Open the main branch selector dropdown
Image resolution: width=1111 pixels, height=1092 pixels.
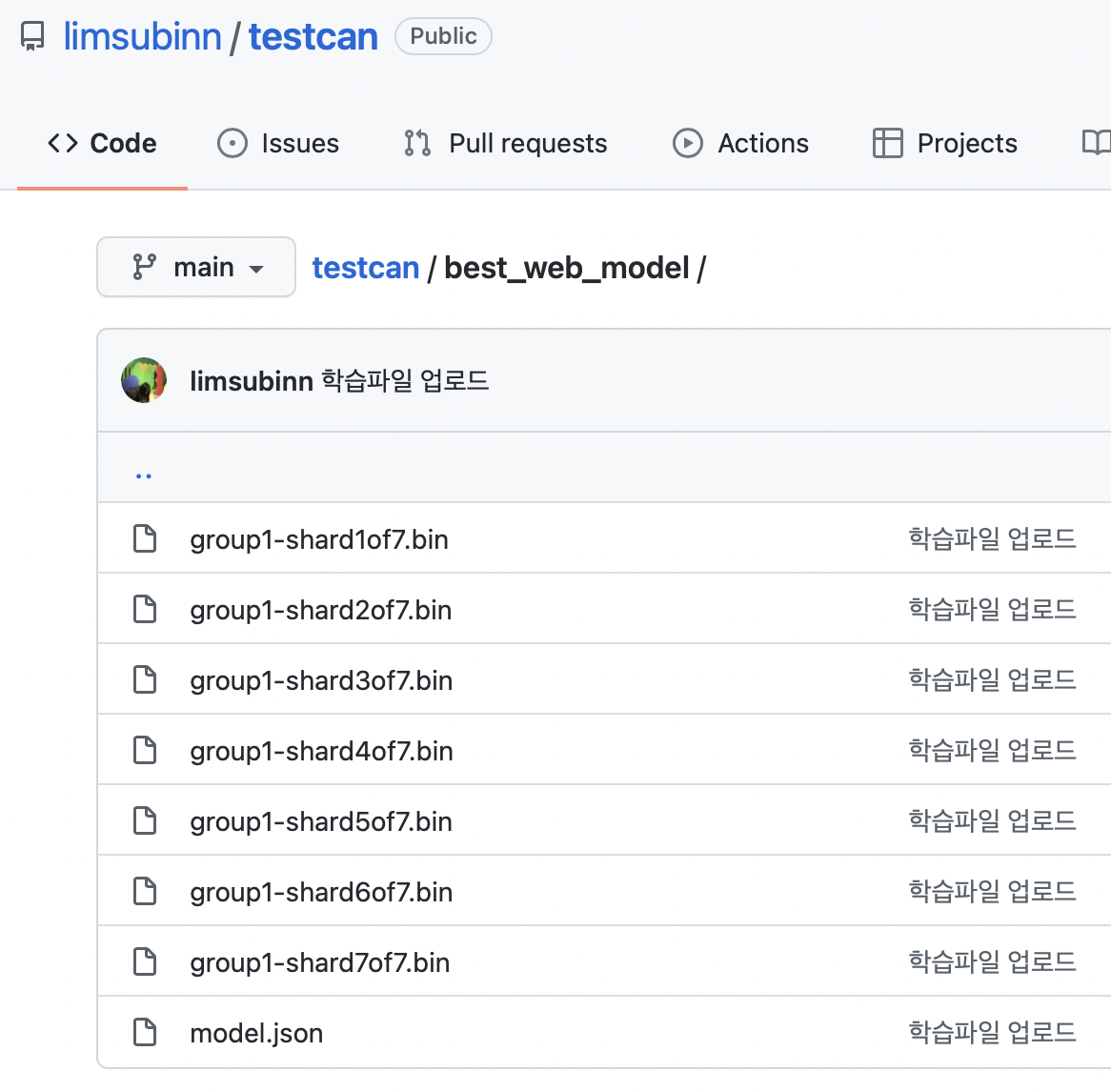click(196, 267)
